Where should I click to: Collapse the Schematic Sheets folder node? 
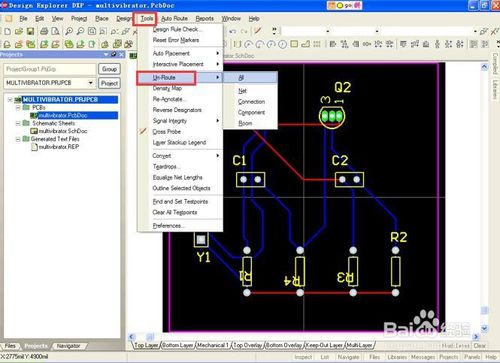point(18,123)
